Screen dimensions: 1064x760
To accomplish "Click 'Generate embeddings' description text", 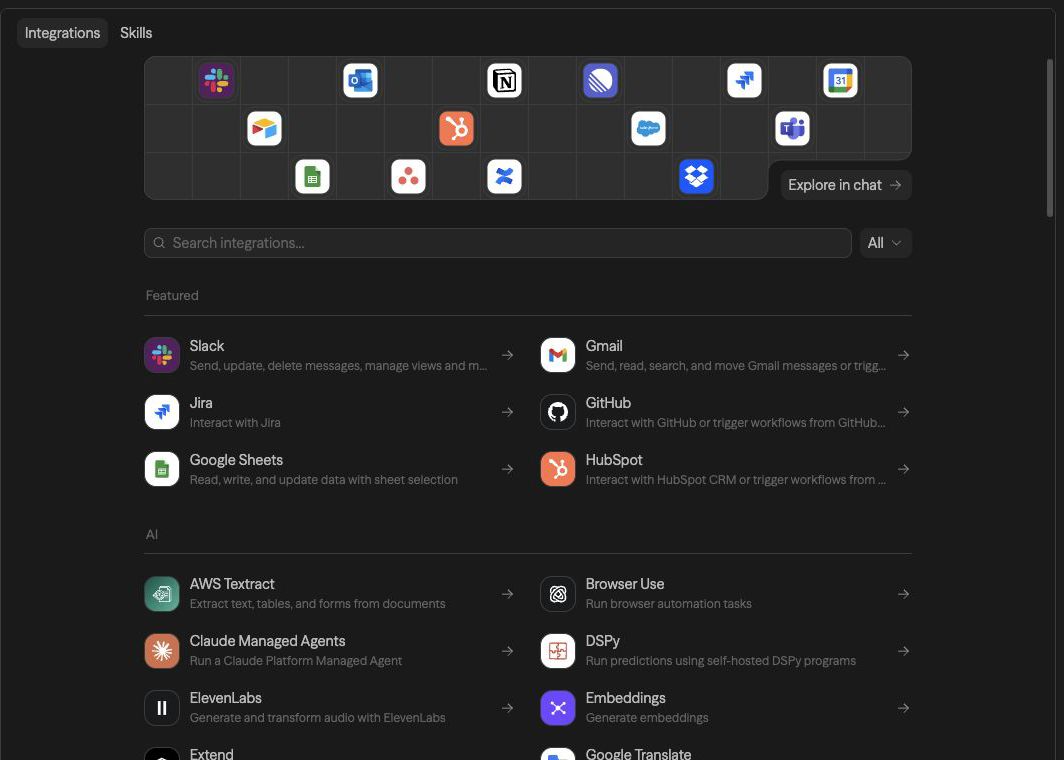I will pyautogui.click(x=647, y=718).
